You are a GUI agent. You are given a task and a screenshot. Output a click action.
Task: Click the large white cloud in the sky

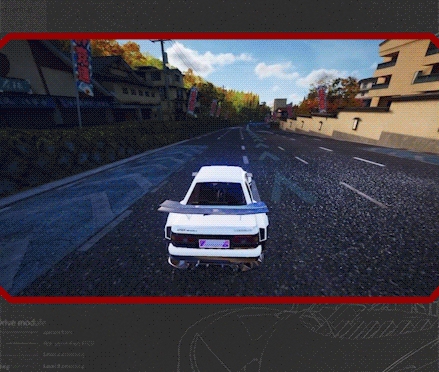[x=202, y=59]
